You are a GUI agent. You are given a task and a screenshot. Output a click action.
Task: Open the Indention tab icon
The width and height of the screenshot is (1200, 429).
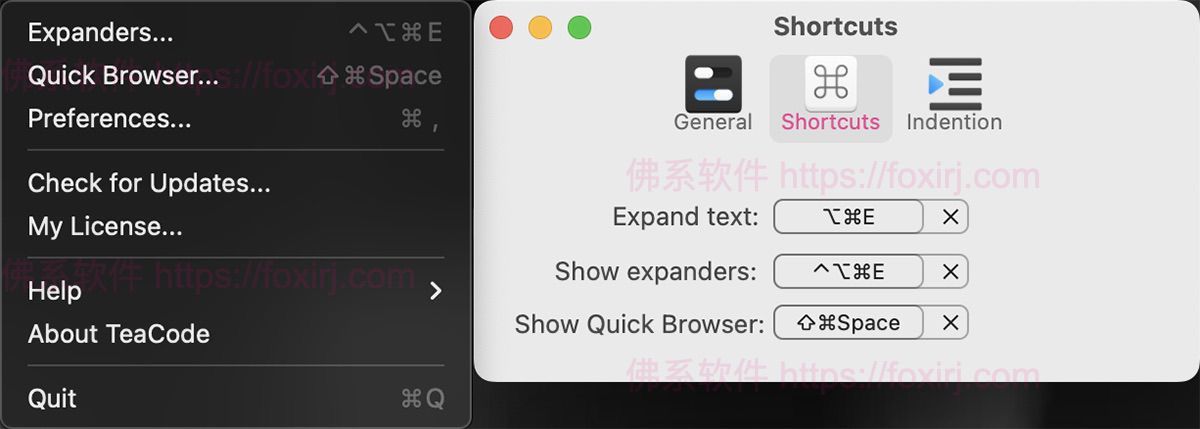click(954, 84)
